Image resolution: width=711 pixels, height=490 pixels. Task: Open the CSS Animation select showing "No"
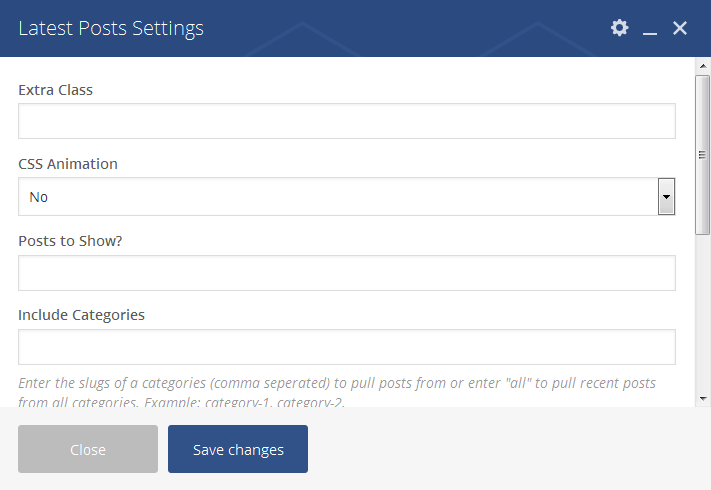point(337,197)
